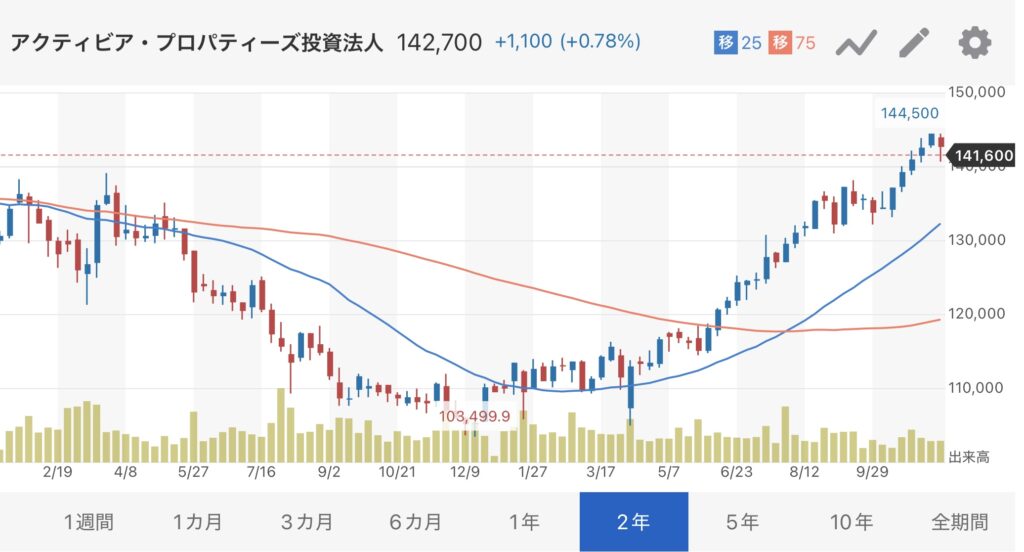Click the 144,500 high price label
The height and width of the screenshot is (552, 1024).
coord(909,113)
